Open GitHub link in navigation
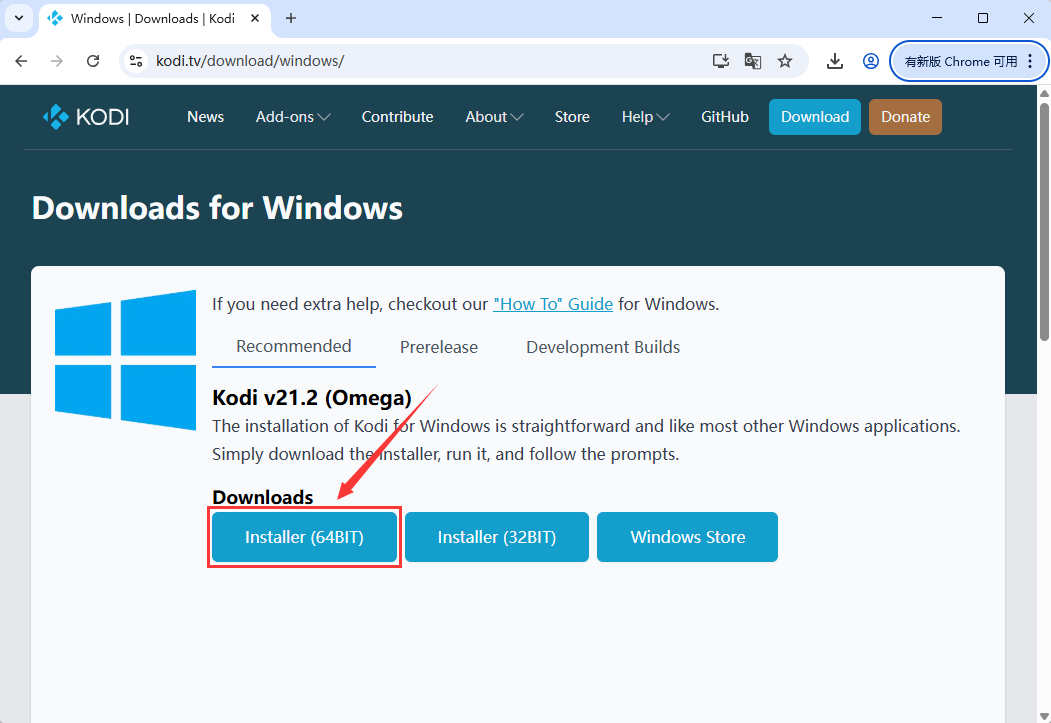The image size is (1051, 723). [725, 117]
